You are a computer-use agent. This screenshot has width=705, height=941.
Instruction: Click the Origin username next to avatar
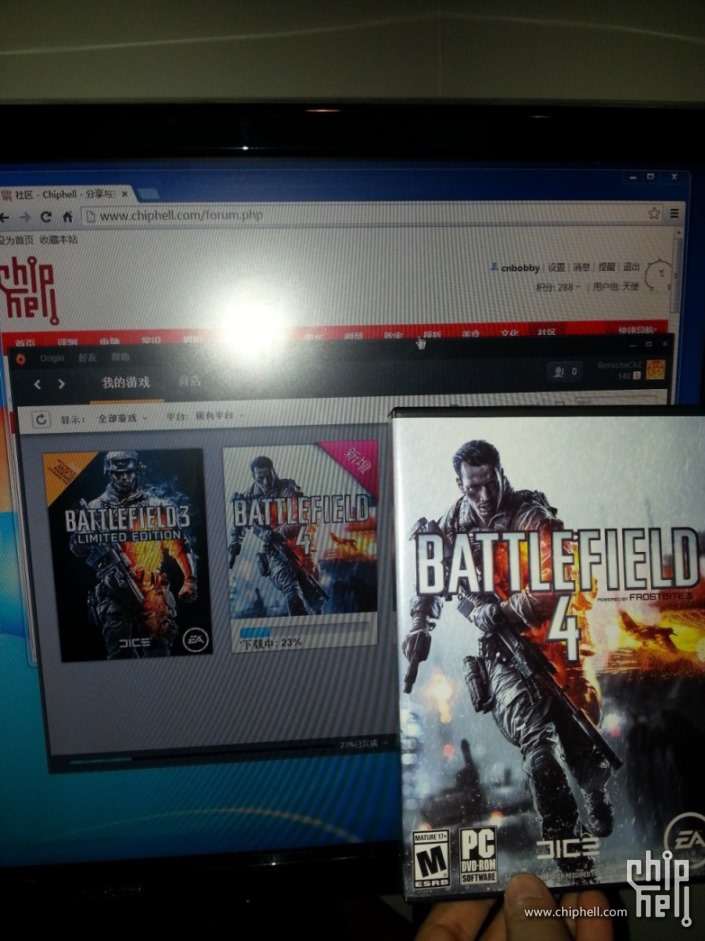point(620,365)
